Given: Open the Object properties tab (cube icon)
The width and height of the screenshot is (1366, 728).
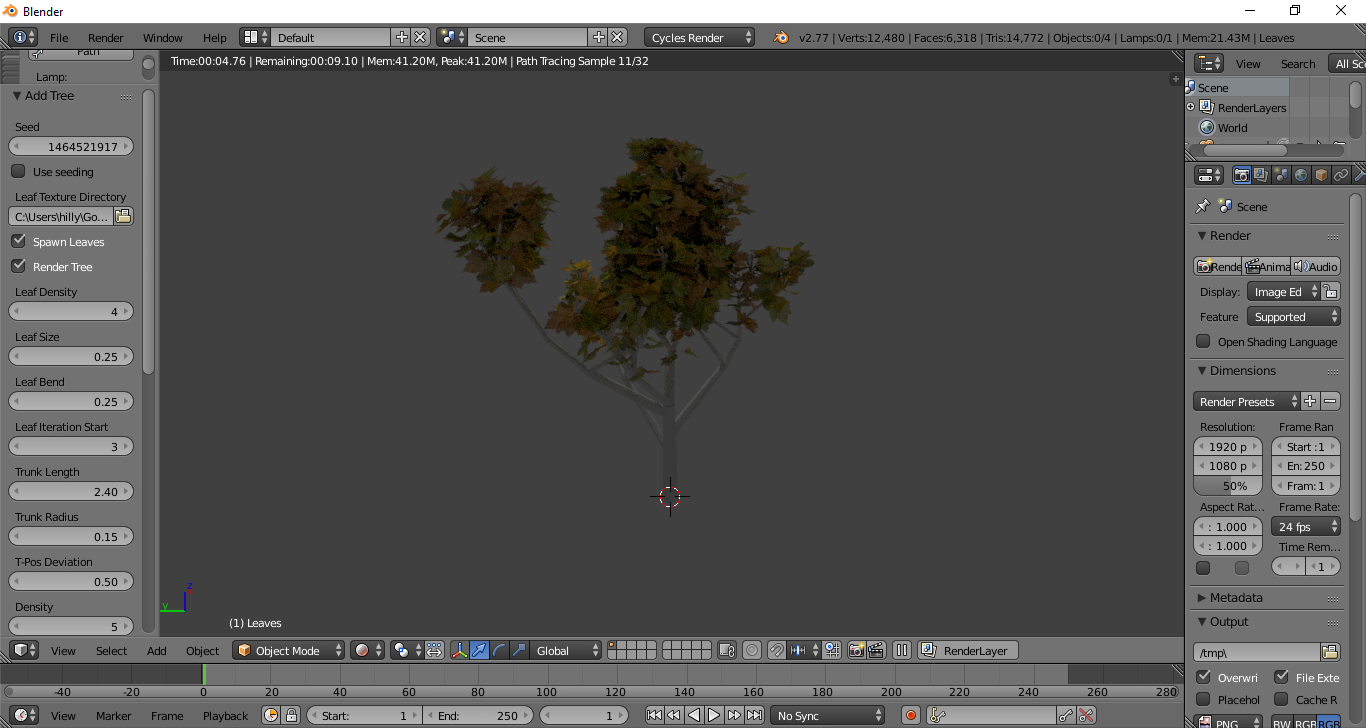Looking at the screenshot, I should pos(1321,175).
